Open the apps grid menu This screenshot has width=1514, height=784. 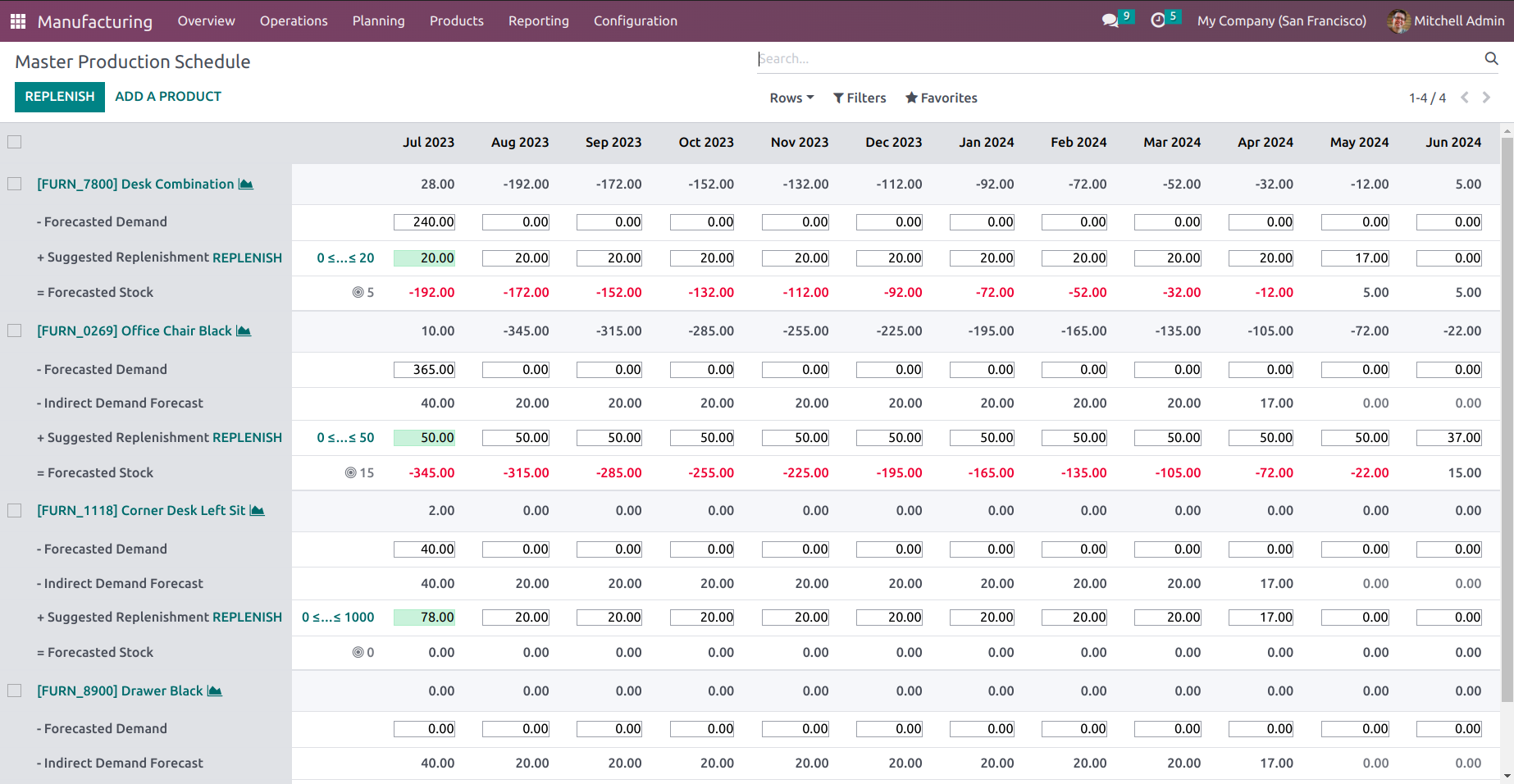point(17,21)
